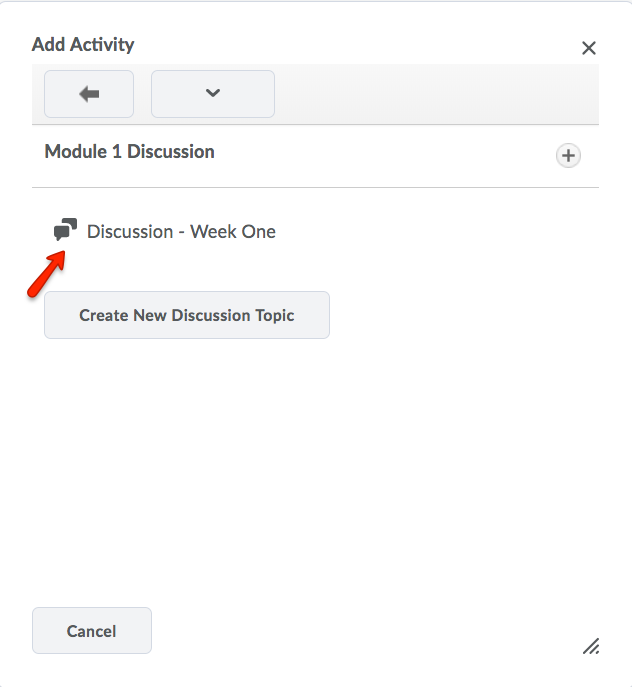Select the Module 1 Discussion heading

[x=130, y=152]
